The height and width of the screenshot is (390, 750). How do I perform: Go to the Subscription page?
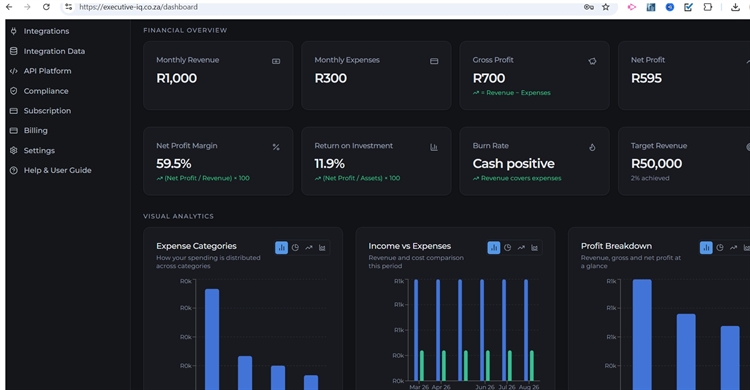[47, 111]
